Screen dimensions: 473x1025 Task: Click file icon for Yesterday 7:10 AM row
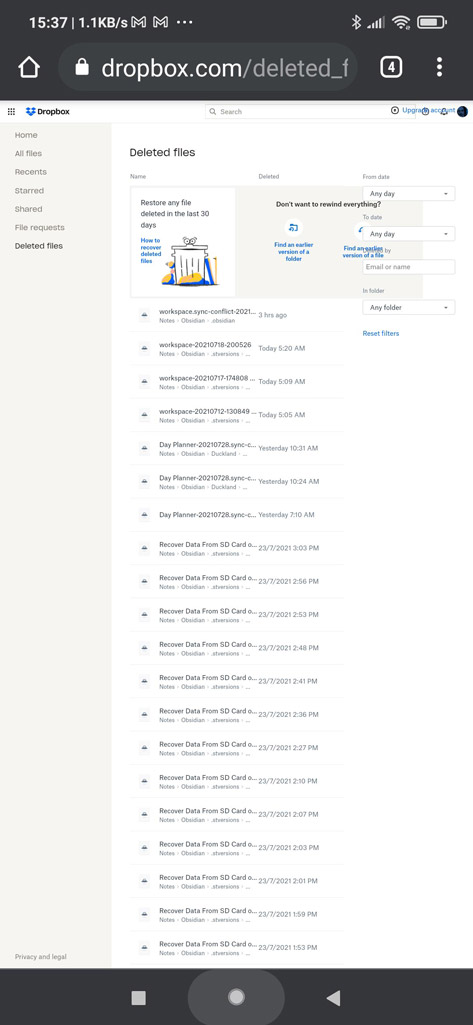145,515
